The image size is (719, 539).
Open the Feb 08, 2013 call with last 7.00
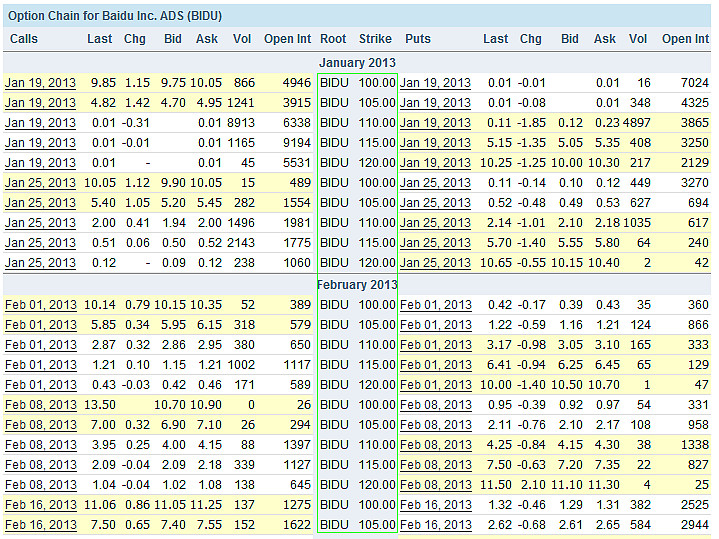point(41,425)
